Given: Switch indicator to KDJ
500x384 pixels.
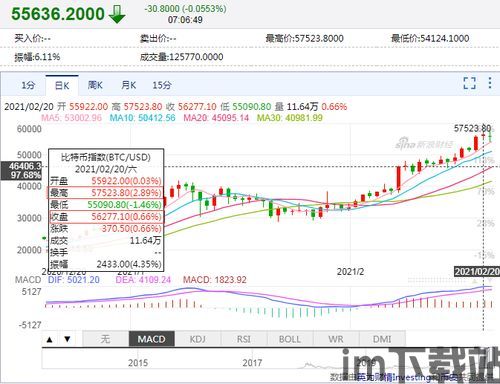Looking at the screenshot, I should pyautogui.click(x=198, y=339).
